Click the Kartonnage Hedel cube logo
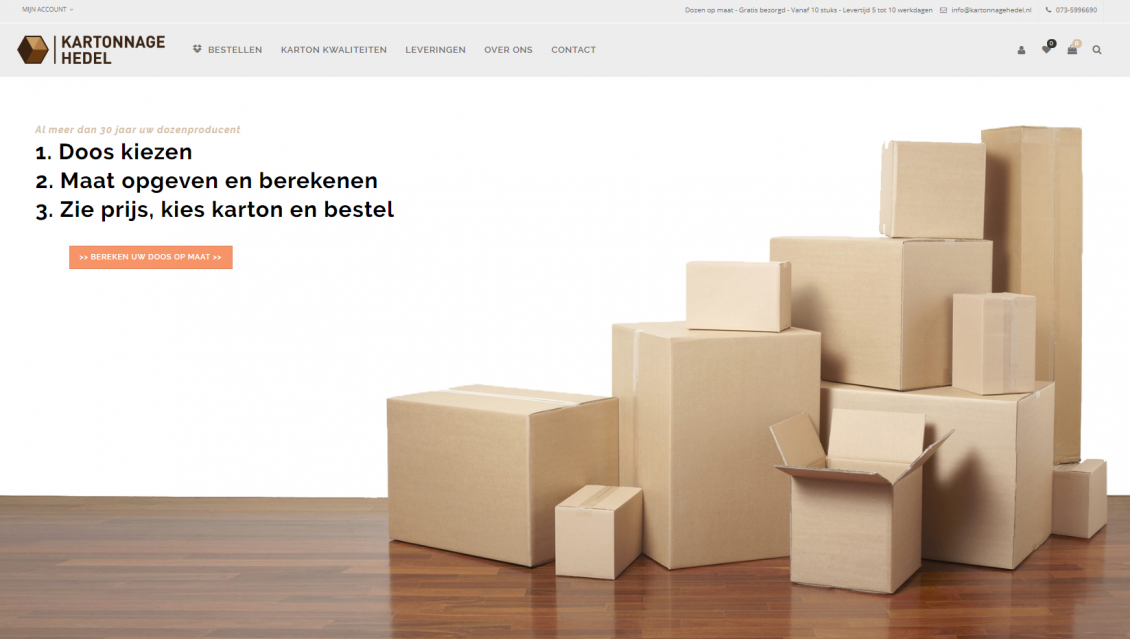The height and width of the screenshot is (639, 1130). [x=32, y=50]
